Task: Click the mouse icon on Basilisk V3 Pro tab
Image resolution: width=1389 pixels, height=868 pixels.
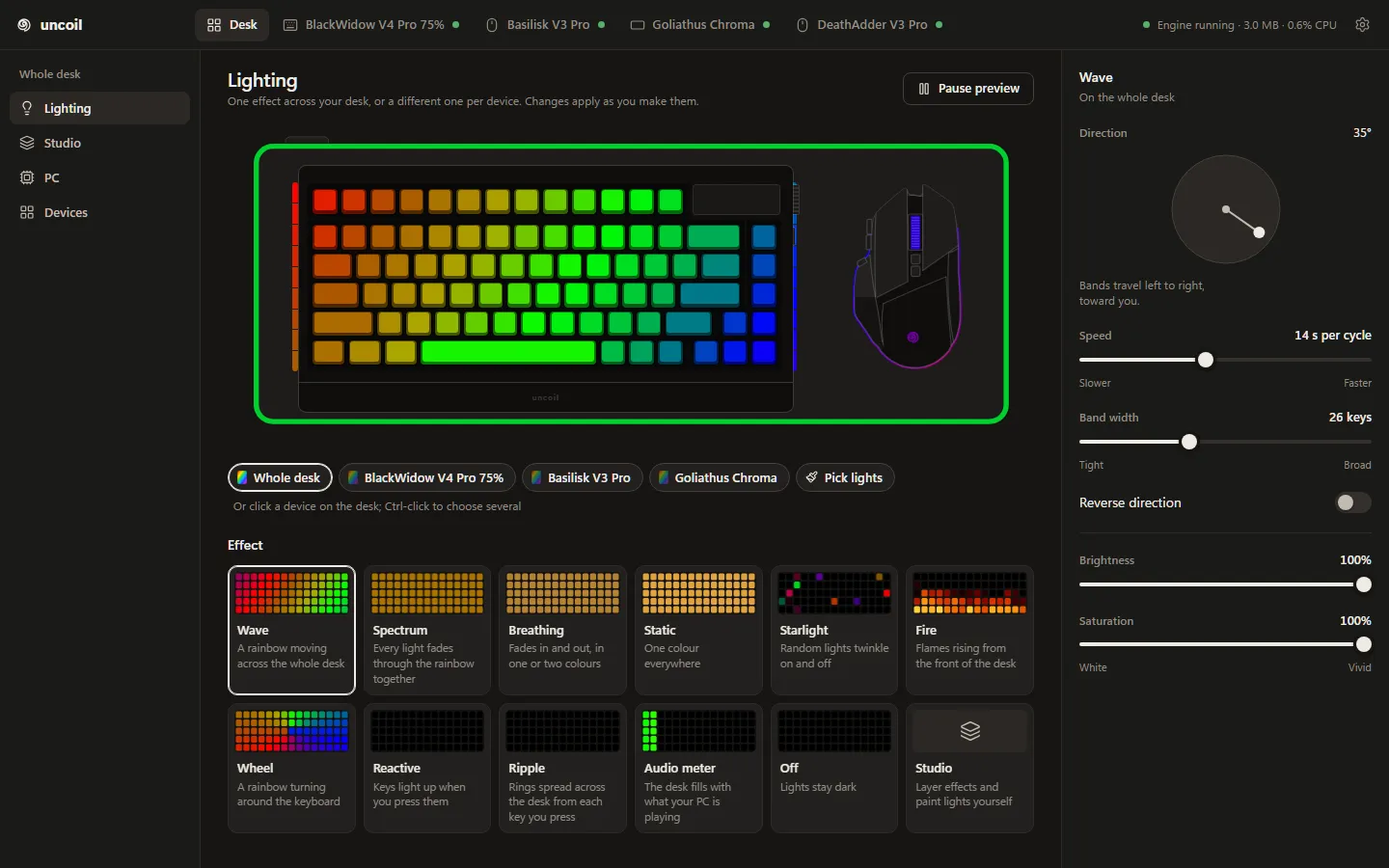Action: (x=492, y=25)
